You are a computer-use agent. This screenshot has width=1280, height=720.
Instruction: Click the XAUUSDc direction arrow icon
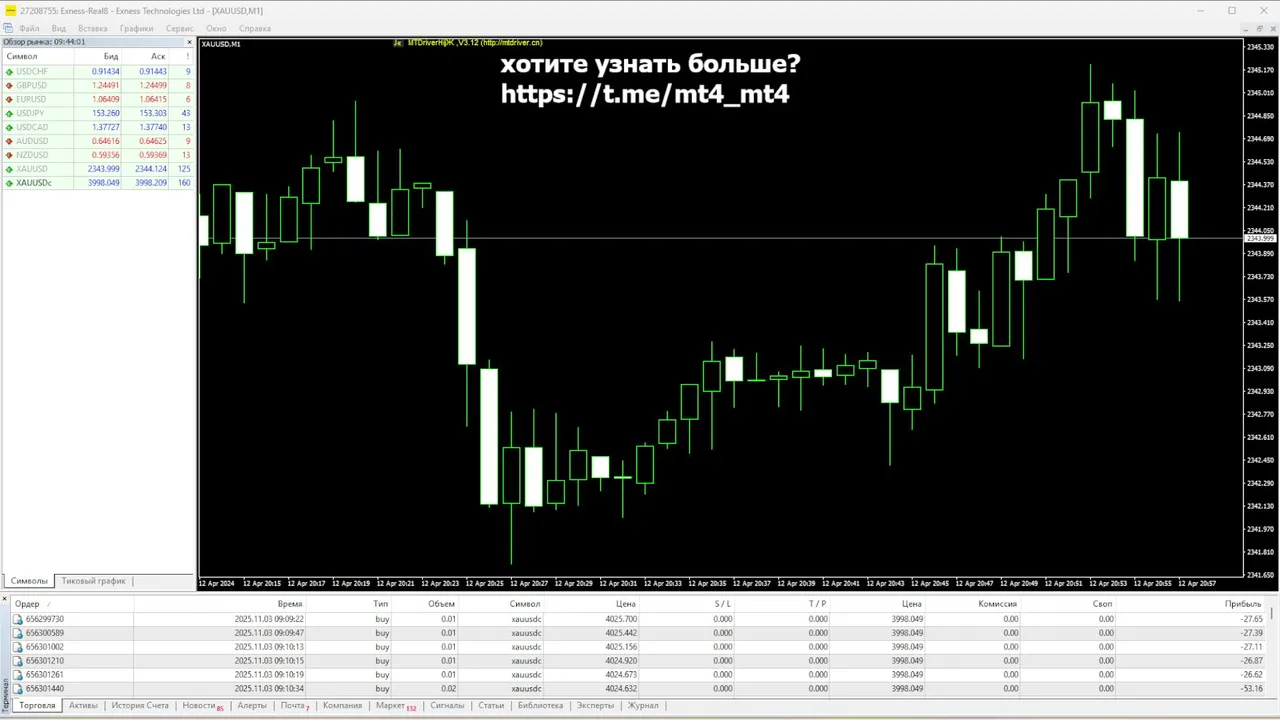click(9, 184)
